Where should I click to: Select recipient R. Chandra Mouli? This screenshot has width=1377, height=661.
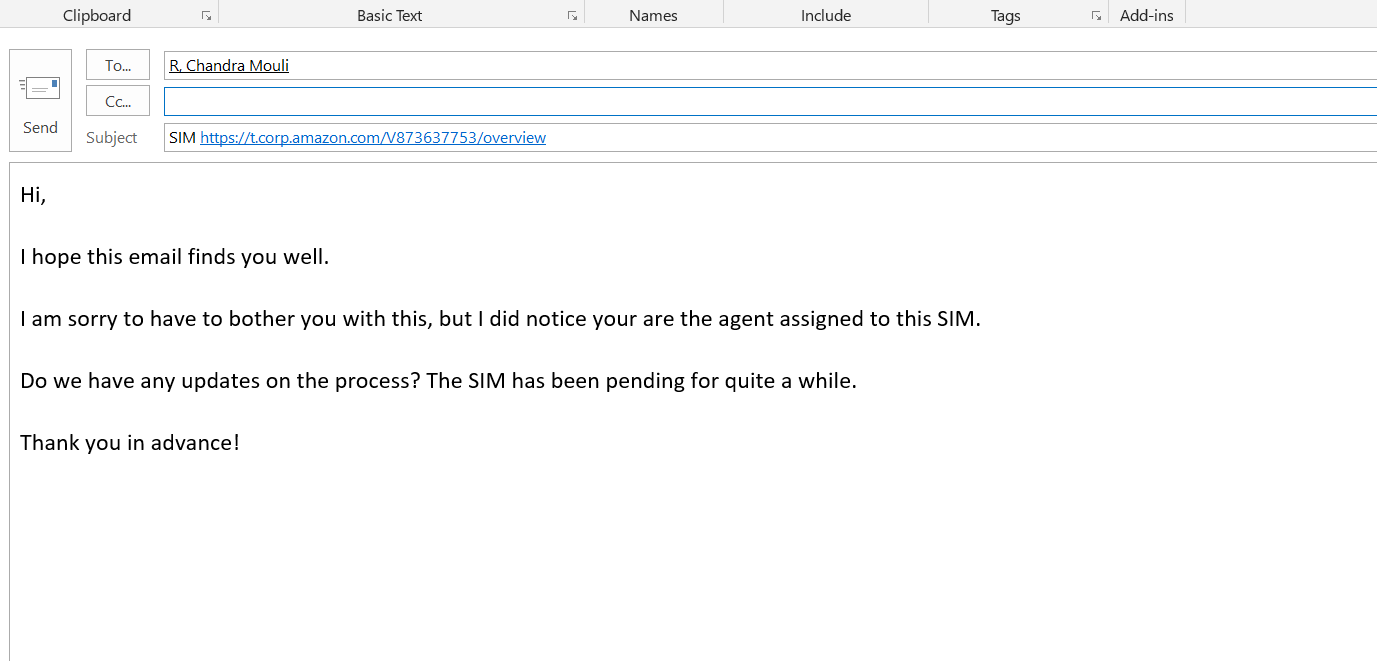(x=229, y=66)
